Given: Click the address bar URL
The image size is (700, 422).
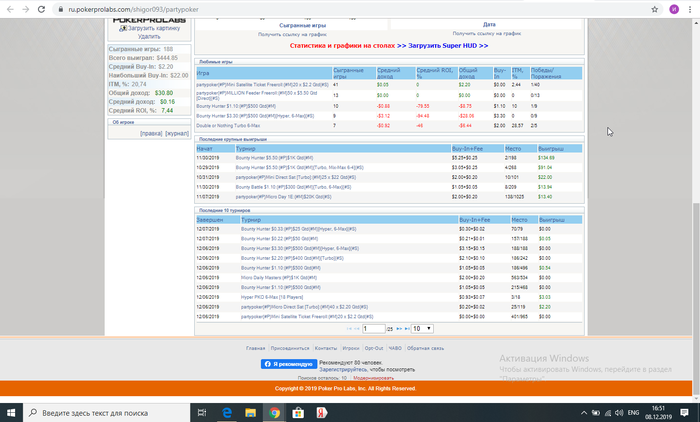Looking at the screenshot, I should pos(133,9).
